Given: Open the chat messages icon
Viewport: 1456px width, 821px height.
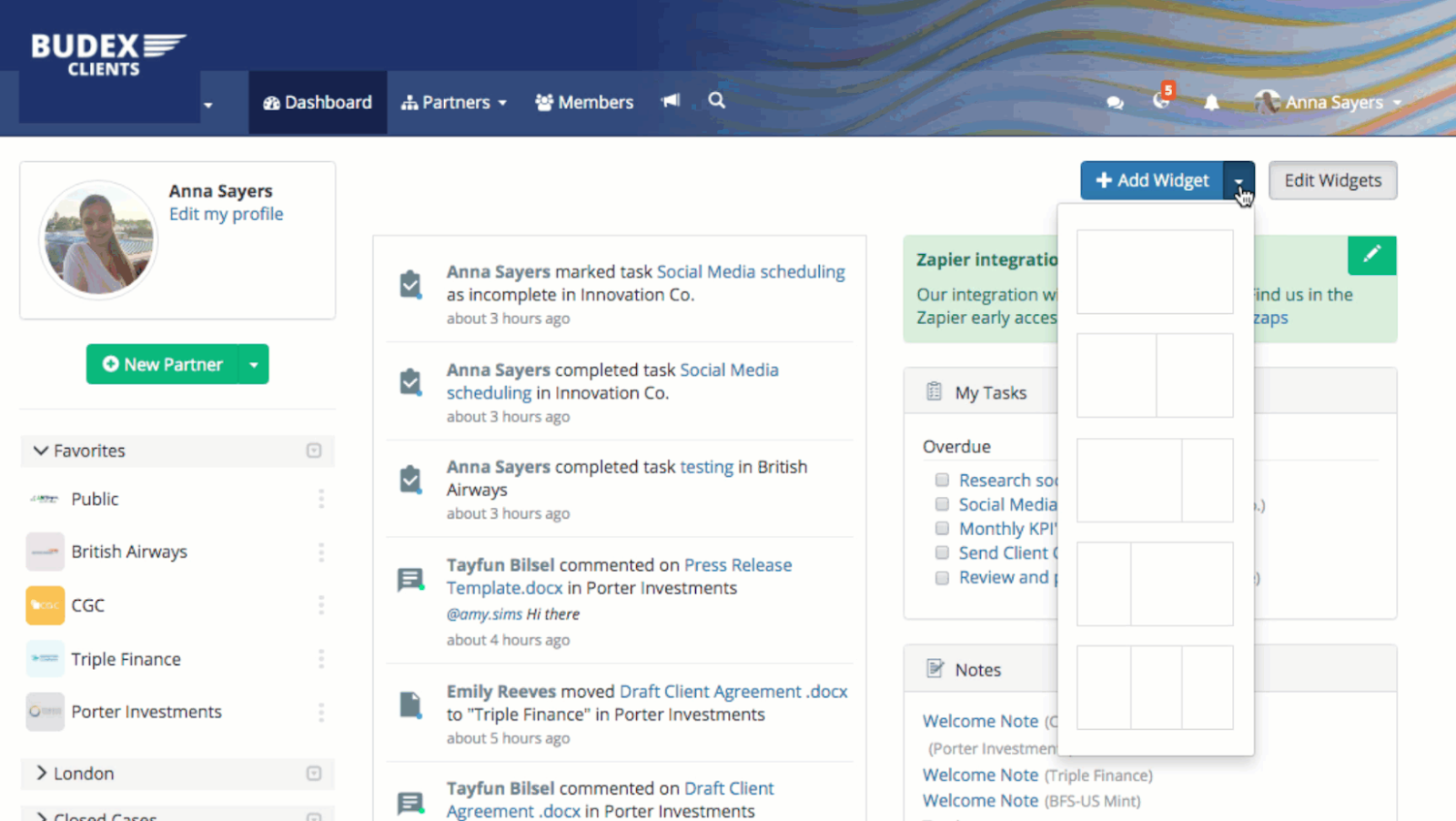Looking at the screenshot, I should point(1115,103).
